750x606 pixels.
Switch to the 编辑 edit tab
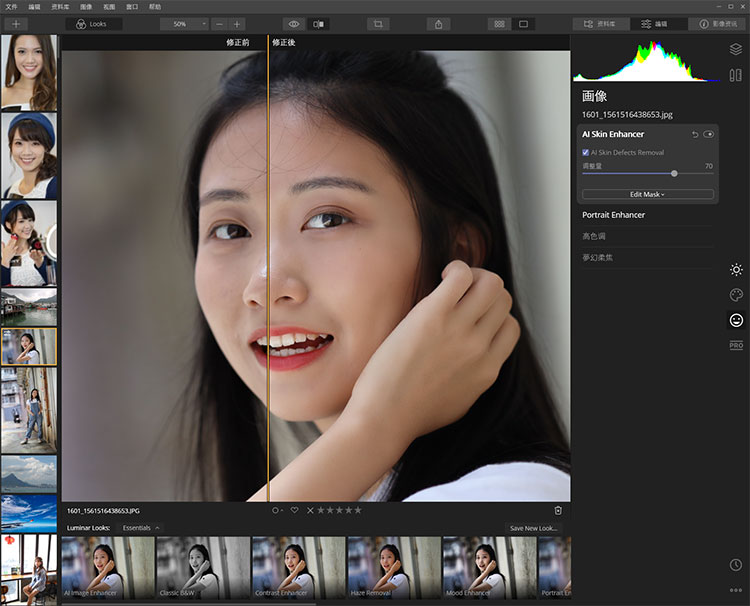coord(658,24)
